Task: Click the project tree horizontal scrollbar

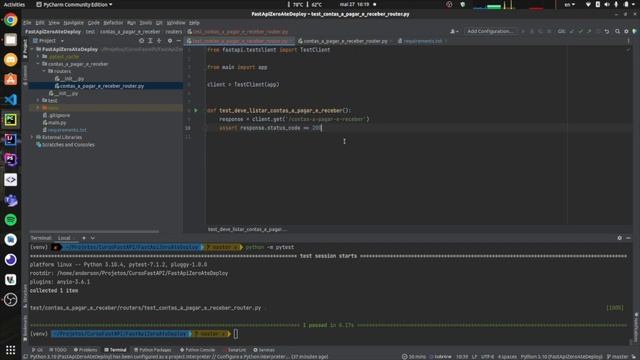Action: pos(94,231)
